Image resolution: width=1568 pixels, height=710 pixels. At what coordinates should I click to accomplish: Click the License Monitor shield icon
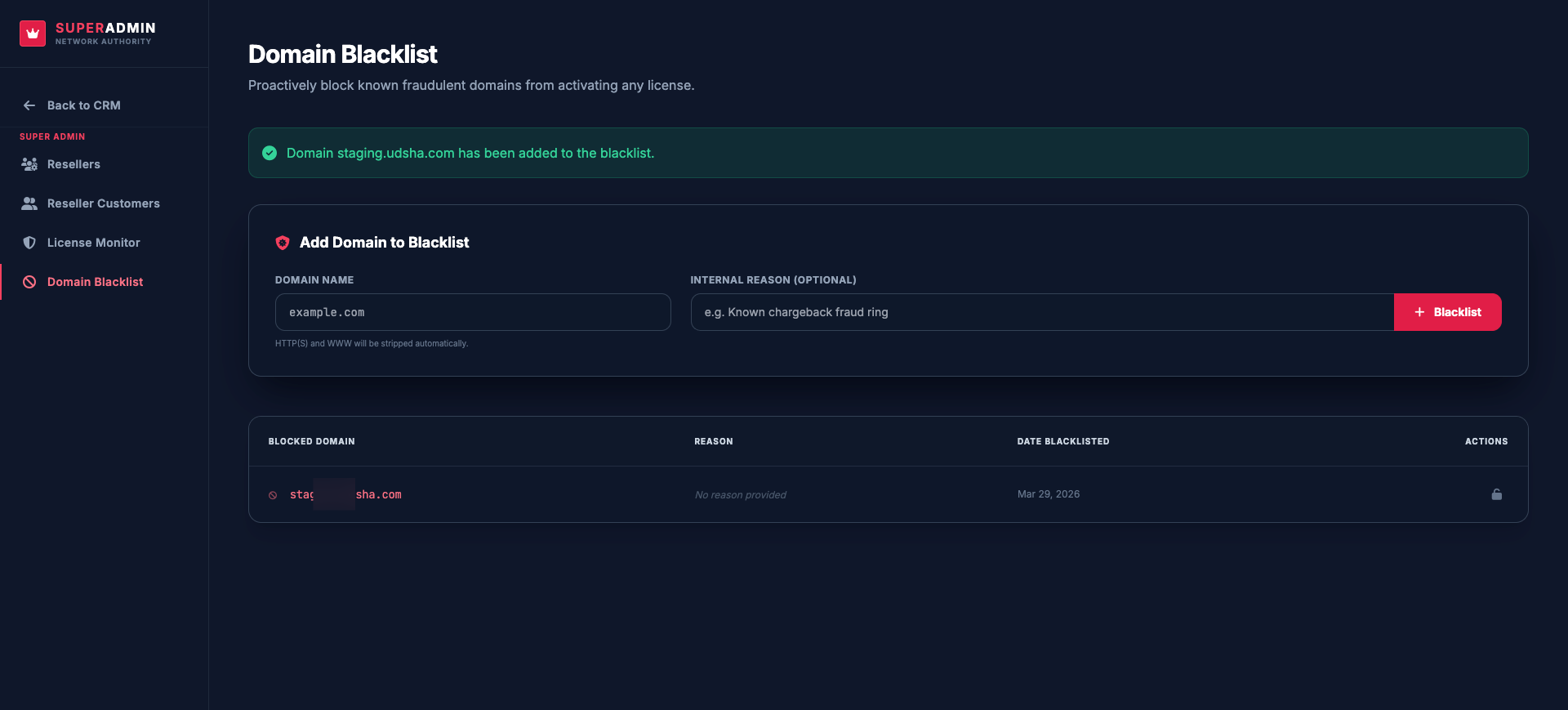pos(29,243)
